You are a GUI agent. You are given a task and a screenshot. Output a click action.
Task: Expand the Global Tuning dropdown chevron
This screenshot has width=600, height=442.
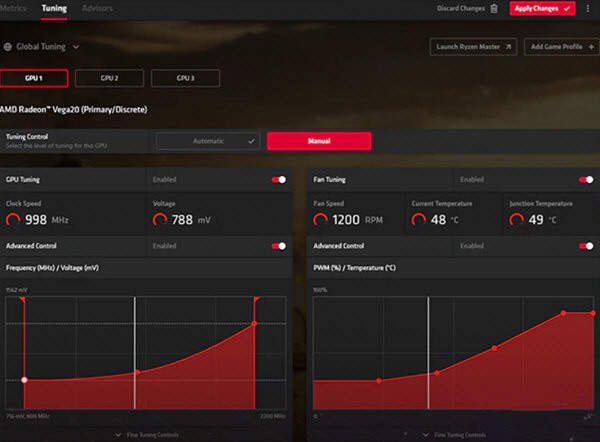coord(76,47)
